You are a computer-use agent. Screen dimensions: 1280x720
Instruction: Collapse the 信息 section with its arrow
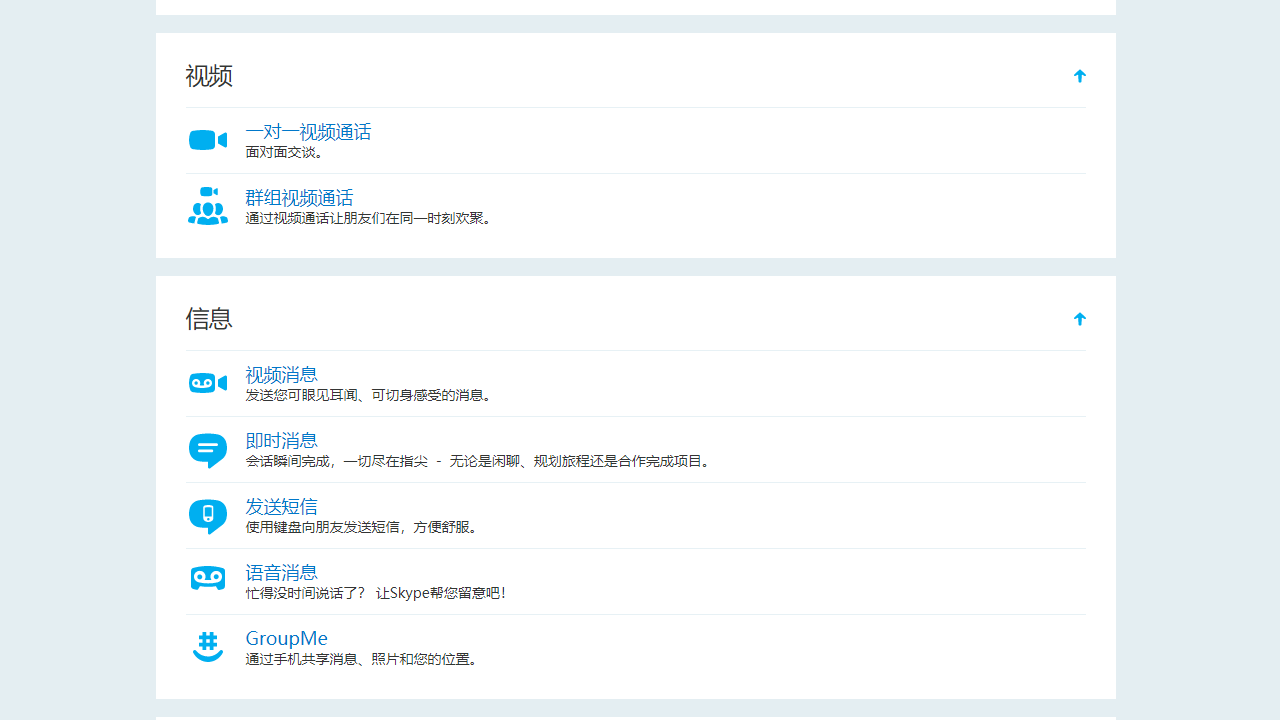click(x=1079, y=318)
